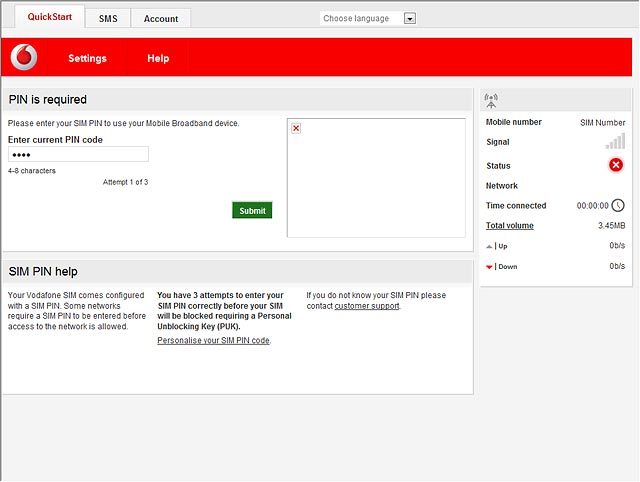Select the Choose language field

coord(368,18)
